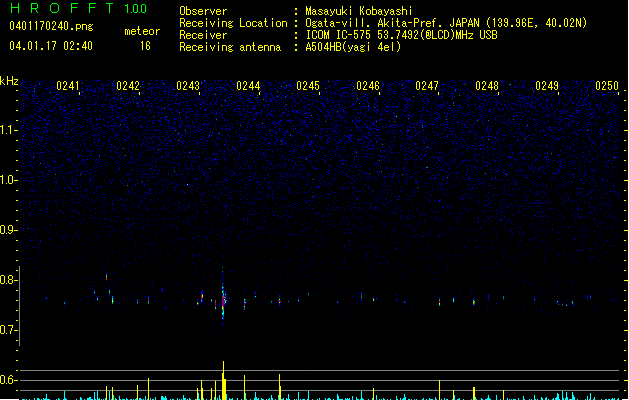Screen dimensions: 629x400
Task: Select the file name 0401170240.png
Action: click(x=51, y=26)
